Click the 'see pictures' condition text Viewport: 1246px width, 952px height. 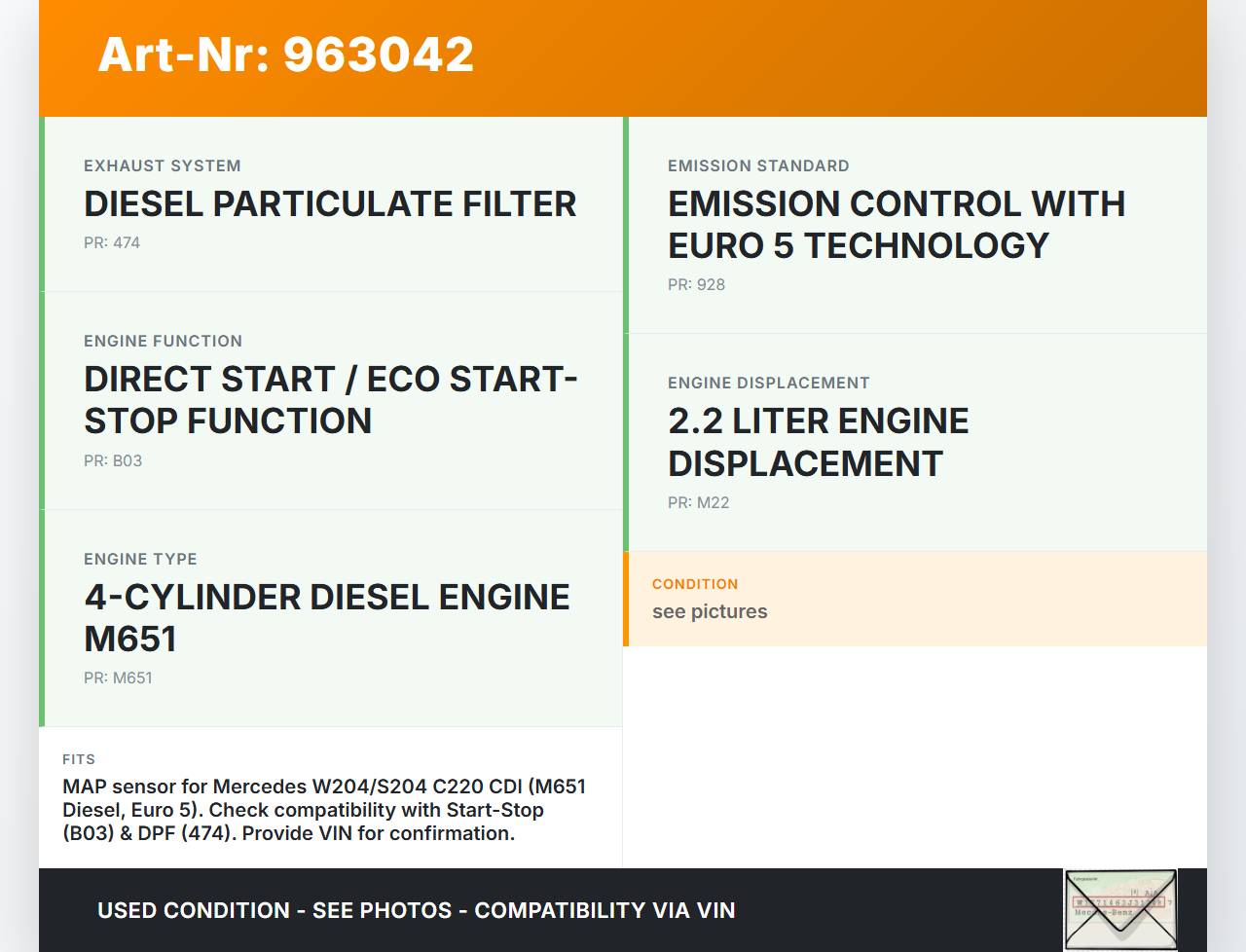710,612
